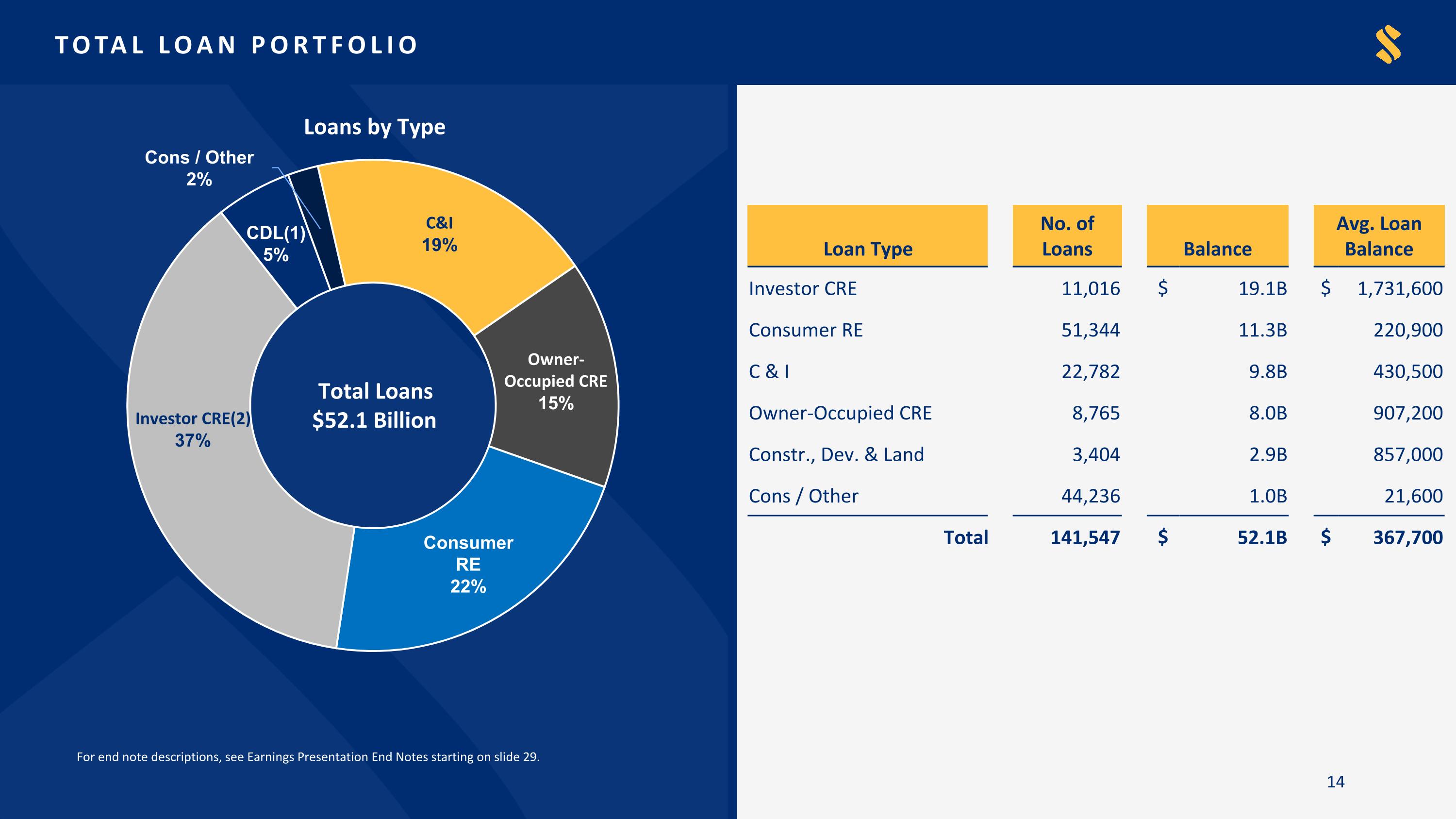The width and height of the screenshot is (1456, 819).
Task: Click the 11,016 loan count cell
Action: 1091,289
